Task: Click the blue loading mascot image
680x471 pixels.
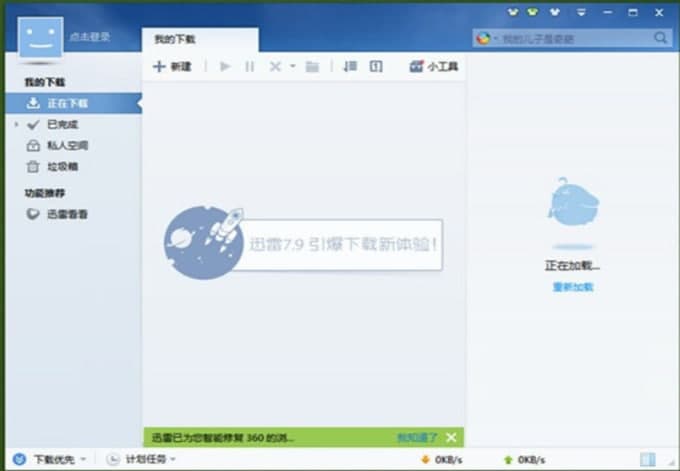Action: pos(573,202)
